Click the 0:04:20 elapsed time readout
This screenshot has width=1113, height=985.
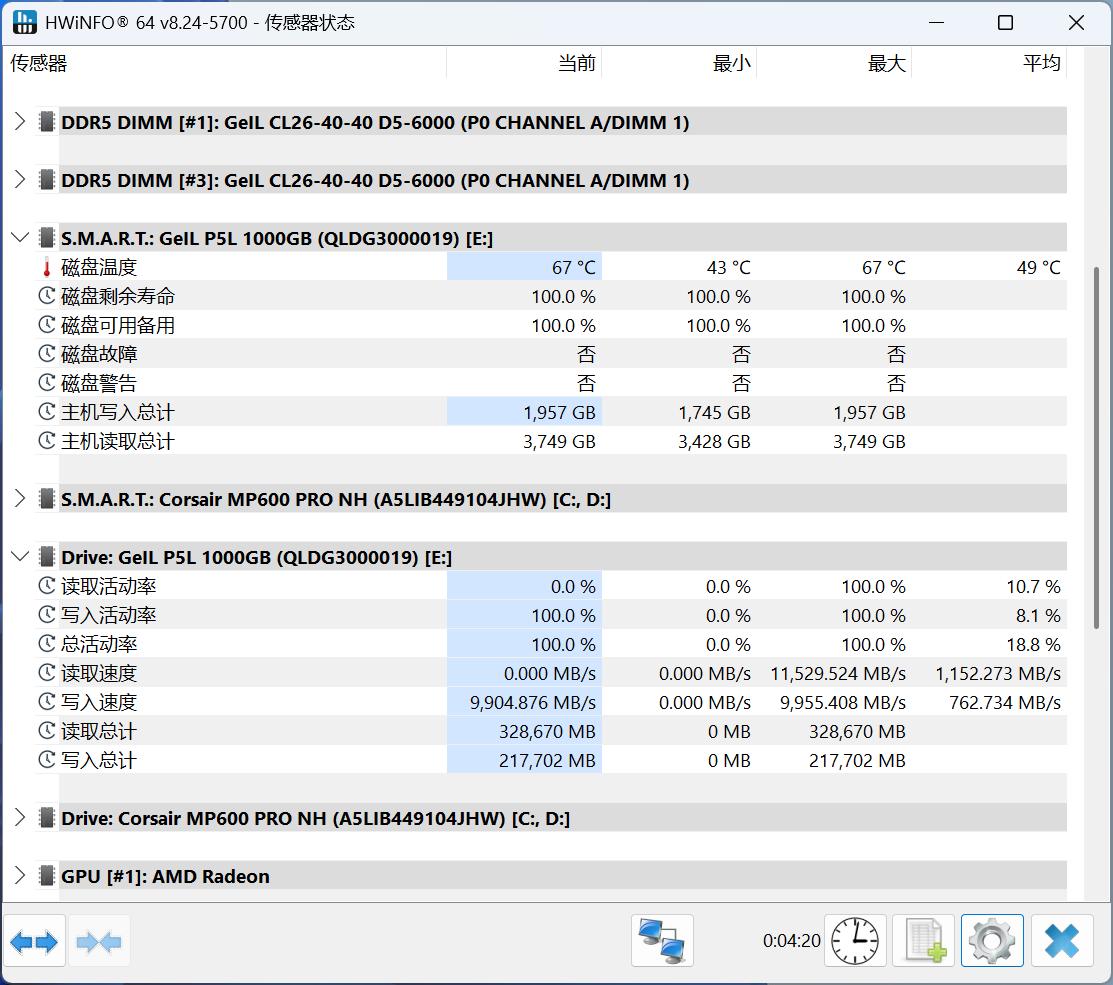point(791,941)
